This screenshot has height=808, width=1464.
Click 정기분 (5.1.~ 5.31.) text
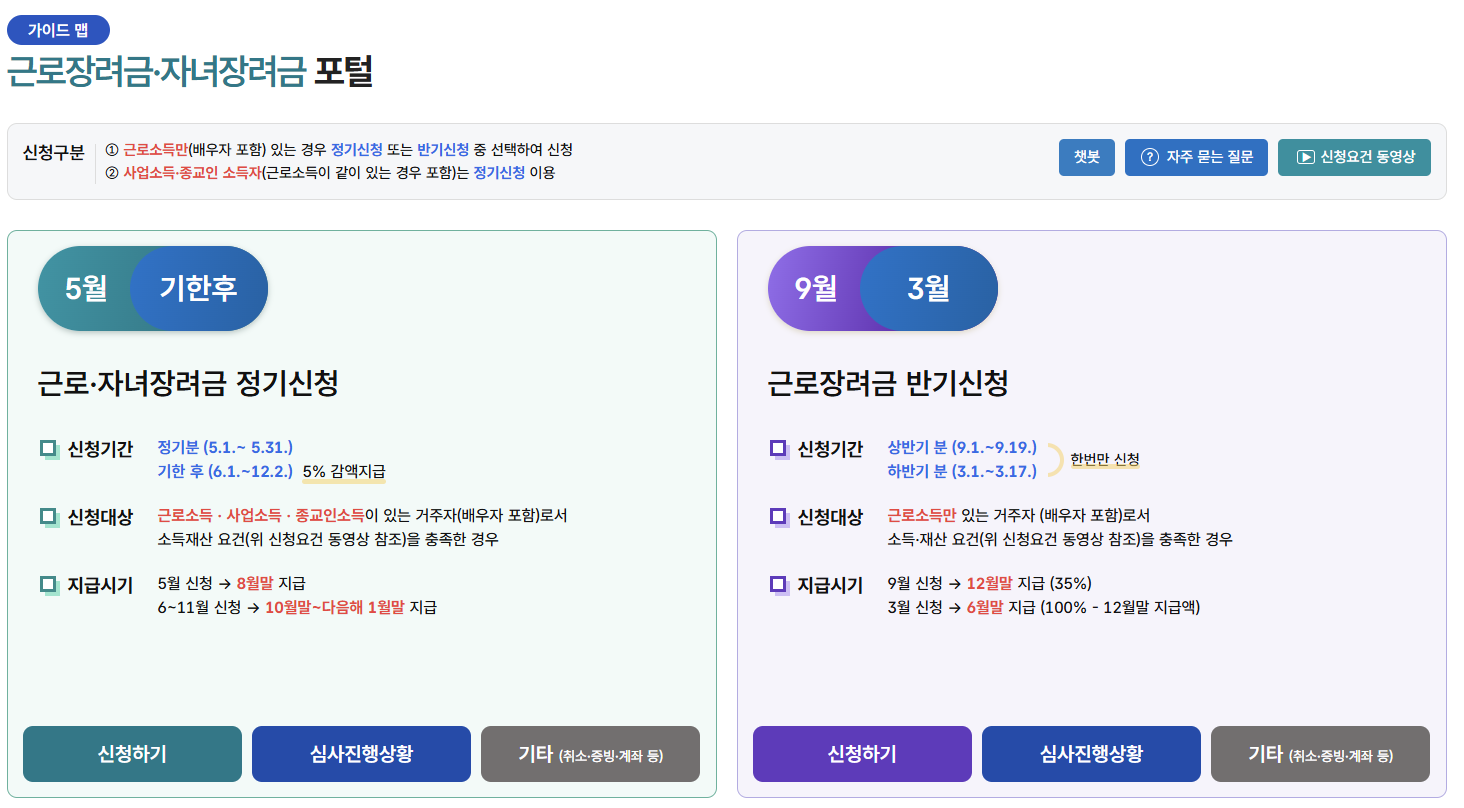(x=225, y=447)
